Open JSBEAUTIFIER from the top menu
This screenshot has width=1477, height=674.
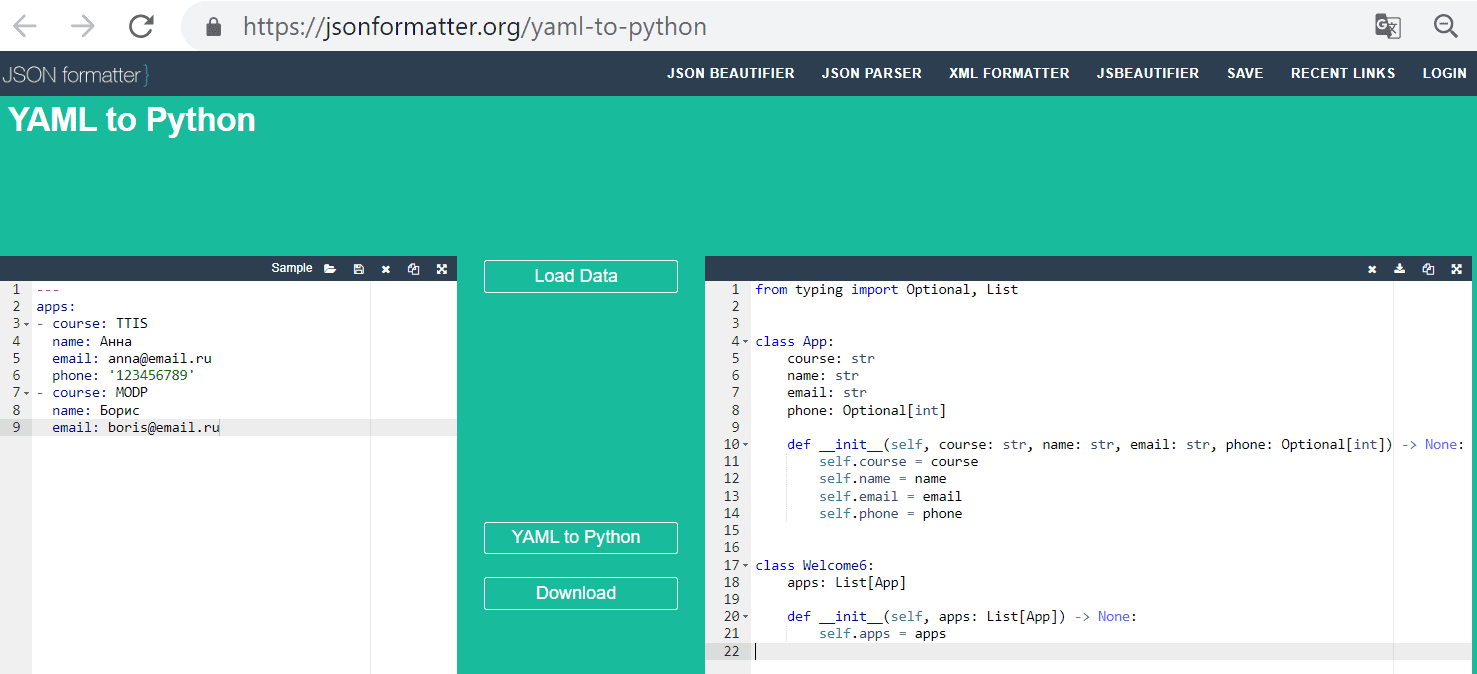tap(1148, 73)
